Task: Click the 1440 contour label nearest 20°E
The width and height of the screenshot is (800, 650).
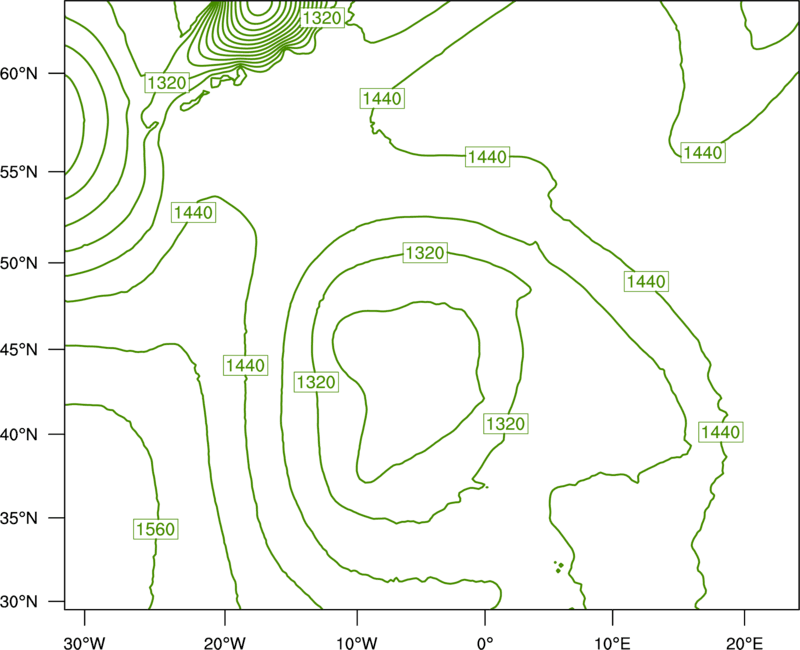Action: point(720,432)
